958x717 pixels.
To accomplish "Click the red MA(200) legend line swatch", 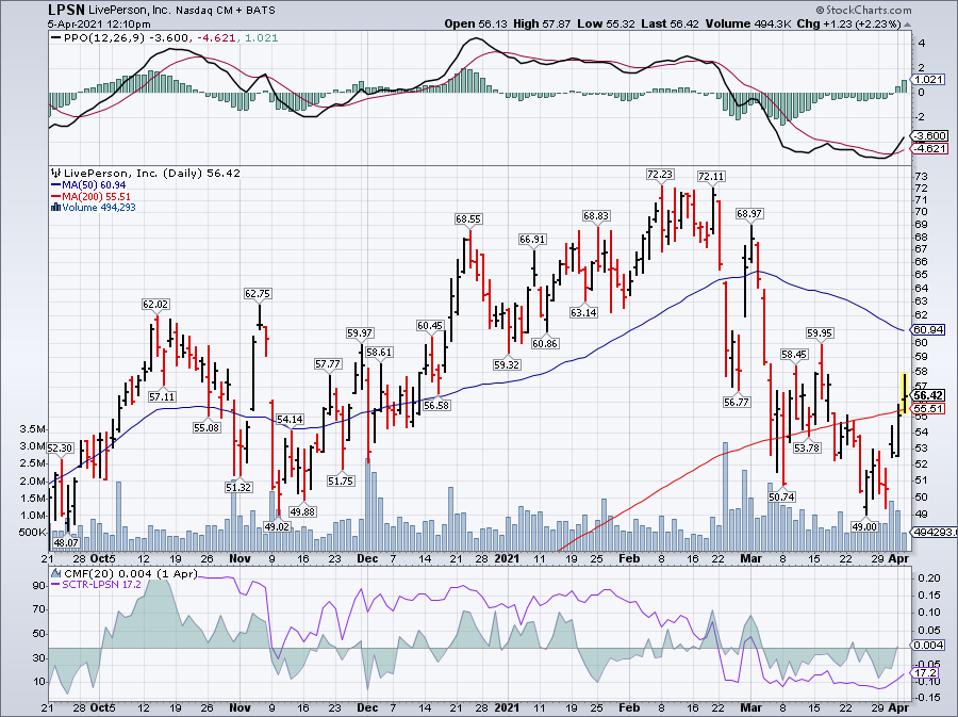I will pyautogui.click(x=55, y=197).
